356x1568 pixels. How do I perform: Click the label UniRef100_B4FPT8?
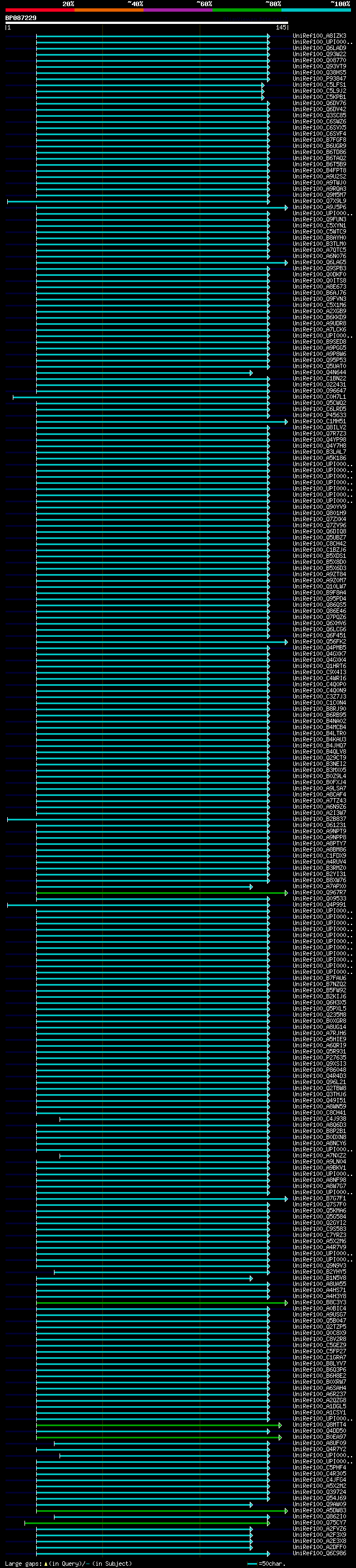pos(319,170)
